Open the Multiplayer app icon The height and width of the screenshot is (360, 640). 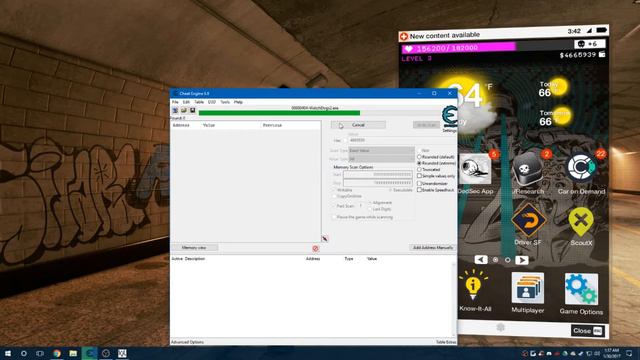tap(527, 288)
